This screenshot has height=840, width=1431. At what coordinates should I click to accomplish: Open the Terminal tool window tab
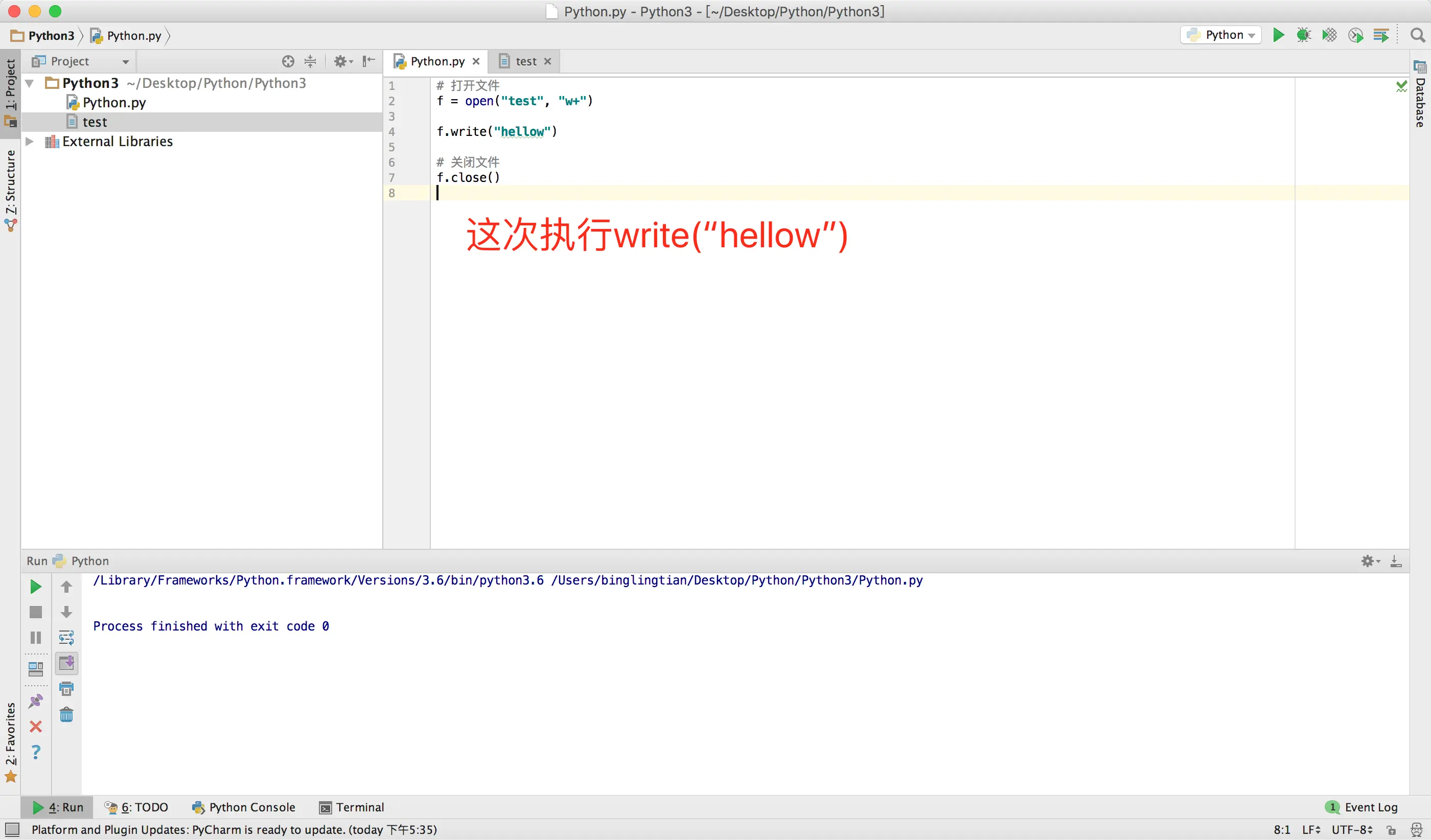(352, 807)
